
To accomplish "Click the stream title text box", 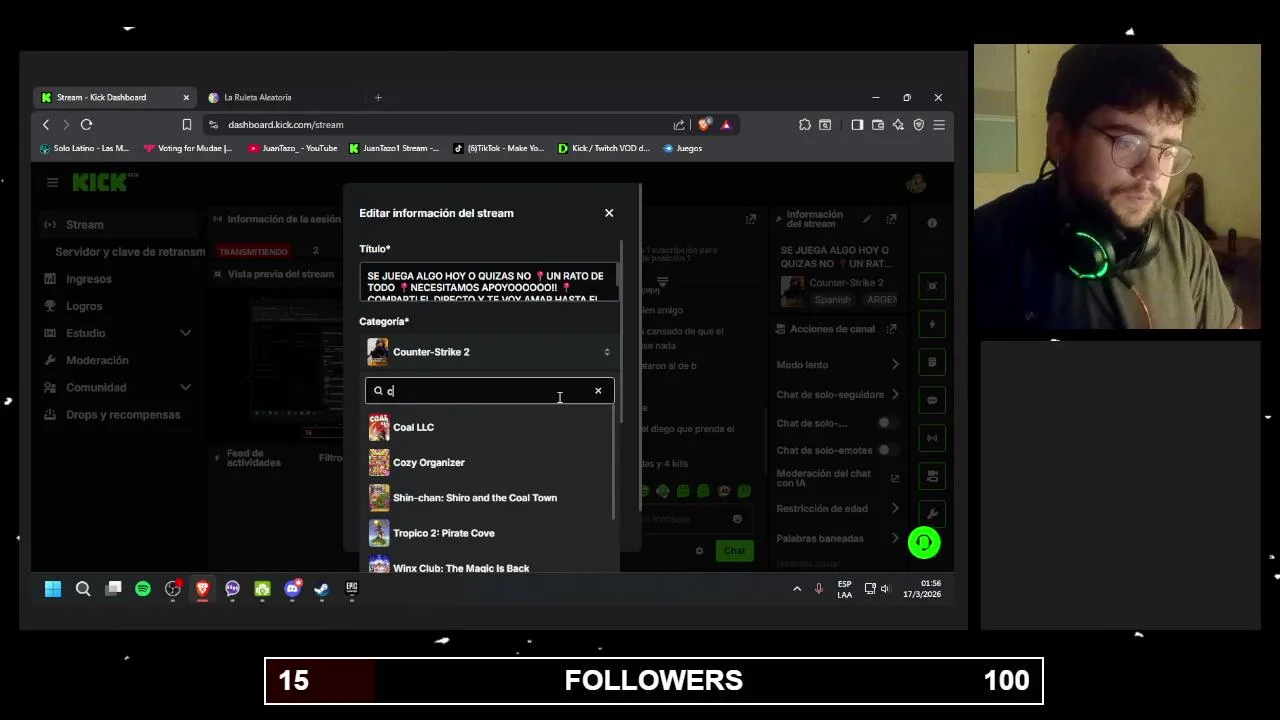I will (x=489, y=283).
